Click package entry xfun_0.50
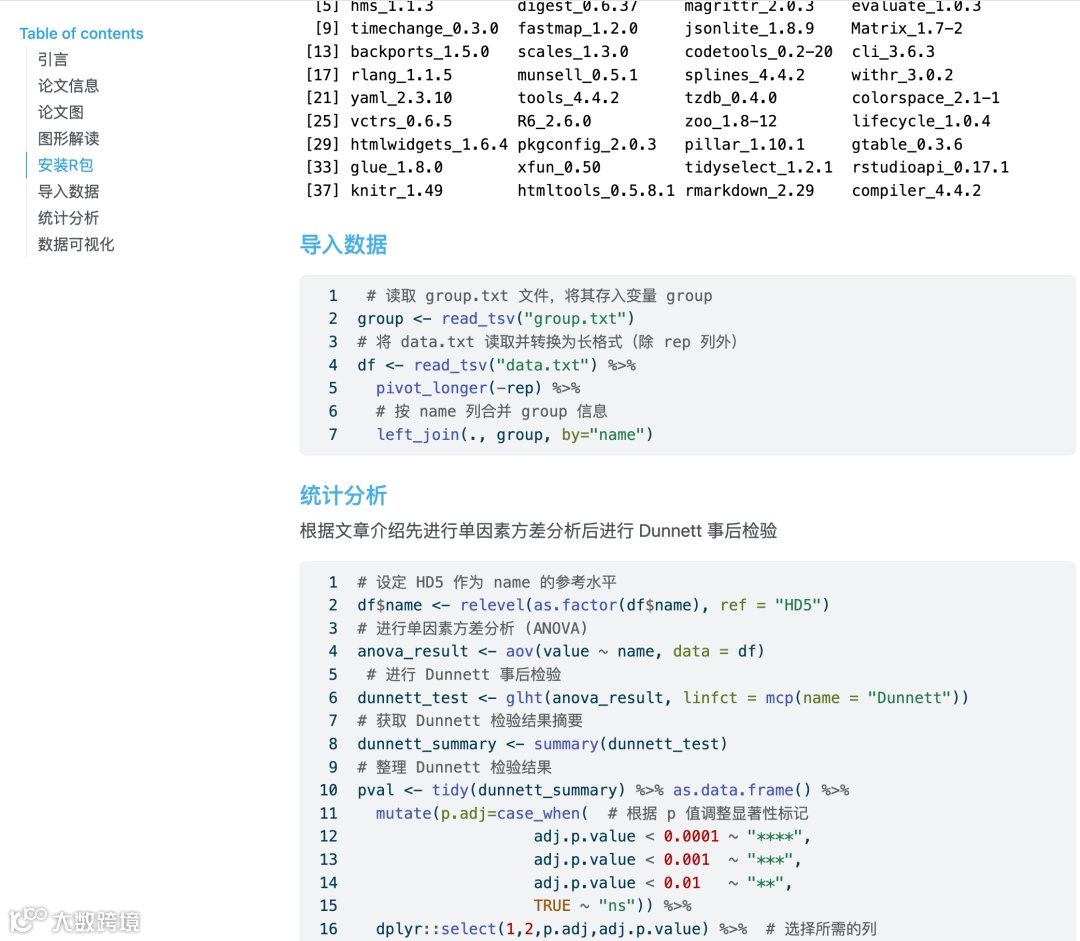Image resolution: width=1080 pixels, height=941 pixels. point(559,167)
